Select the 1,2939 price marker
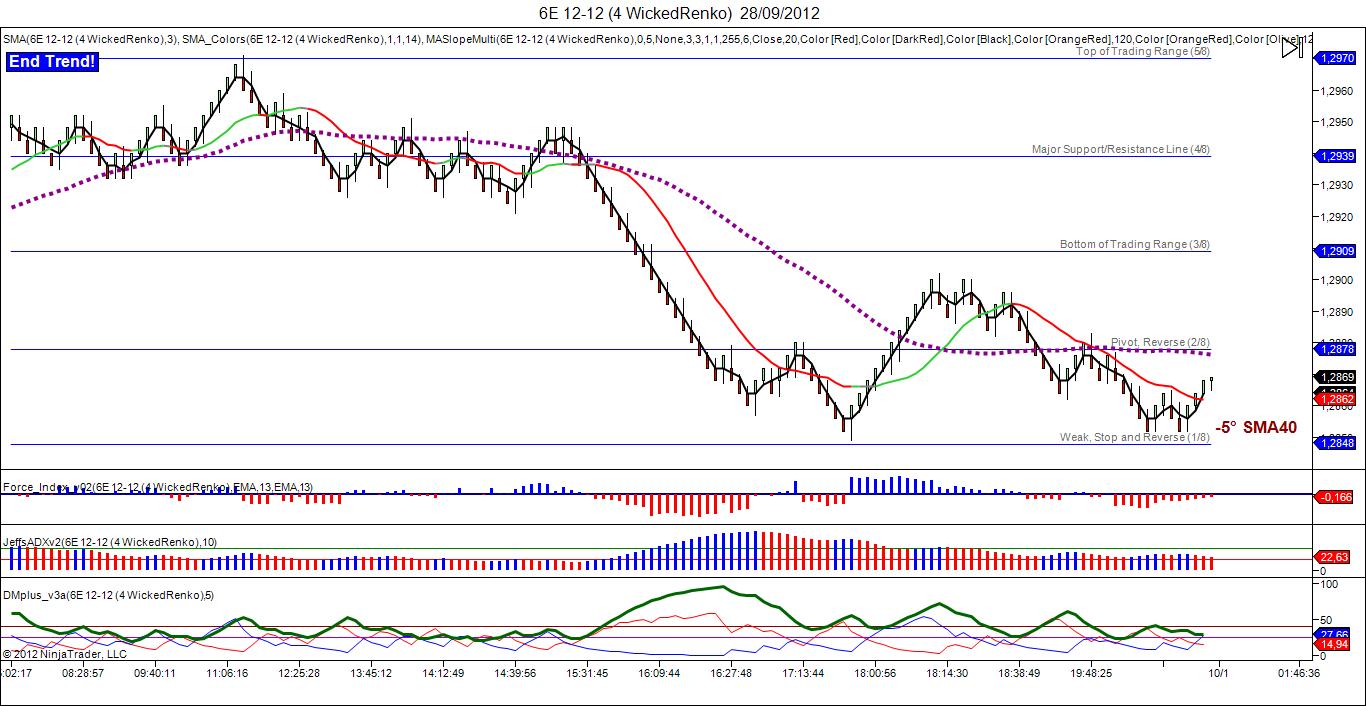The height and width of the screenshot is (706, 1366). (1335, 156)
